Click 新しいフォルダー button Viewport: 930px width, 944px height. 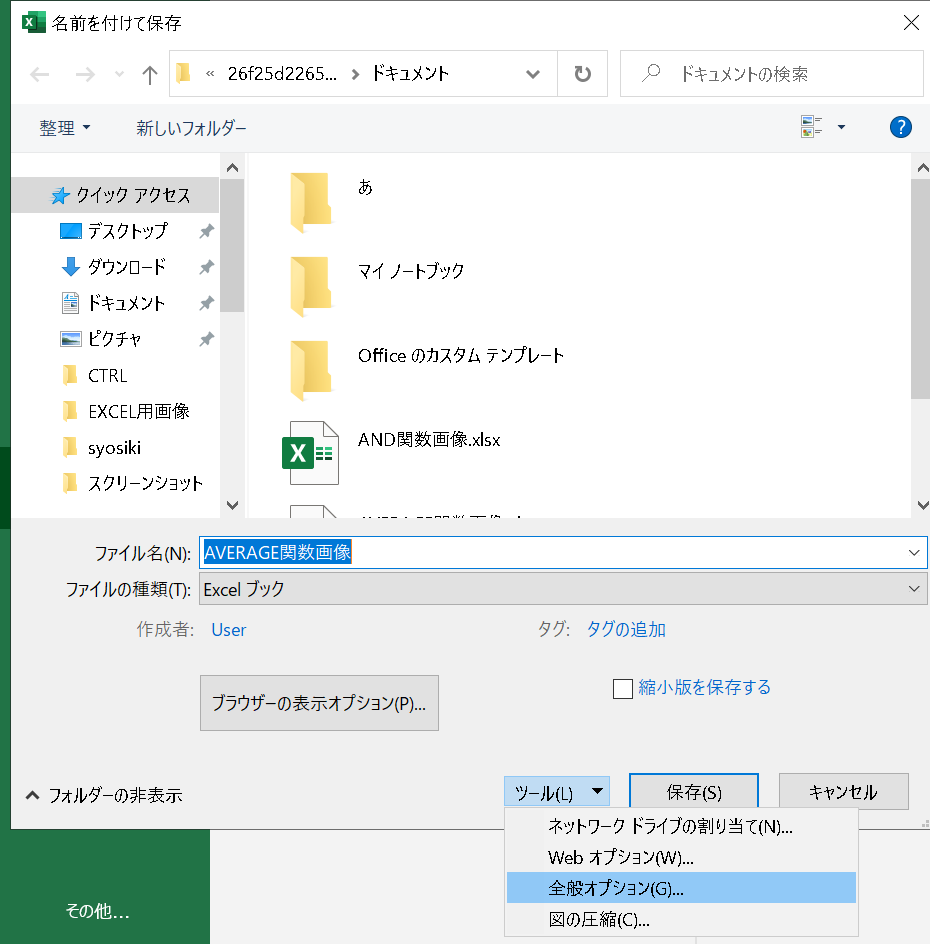191,128
